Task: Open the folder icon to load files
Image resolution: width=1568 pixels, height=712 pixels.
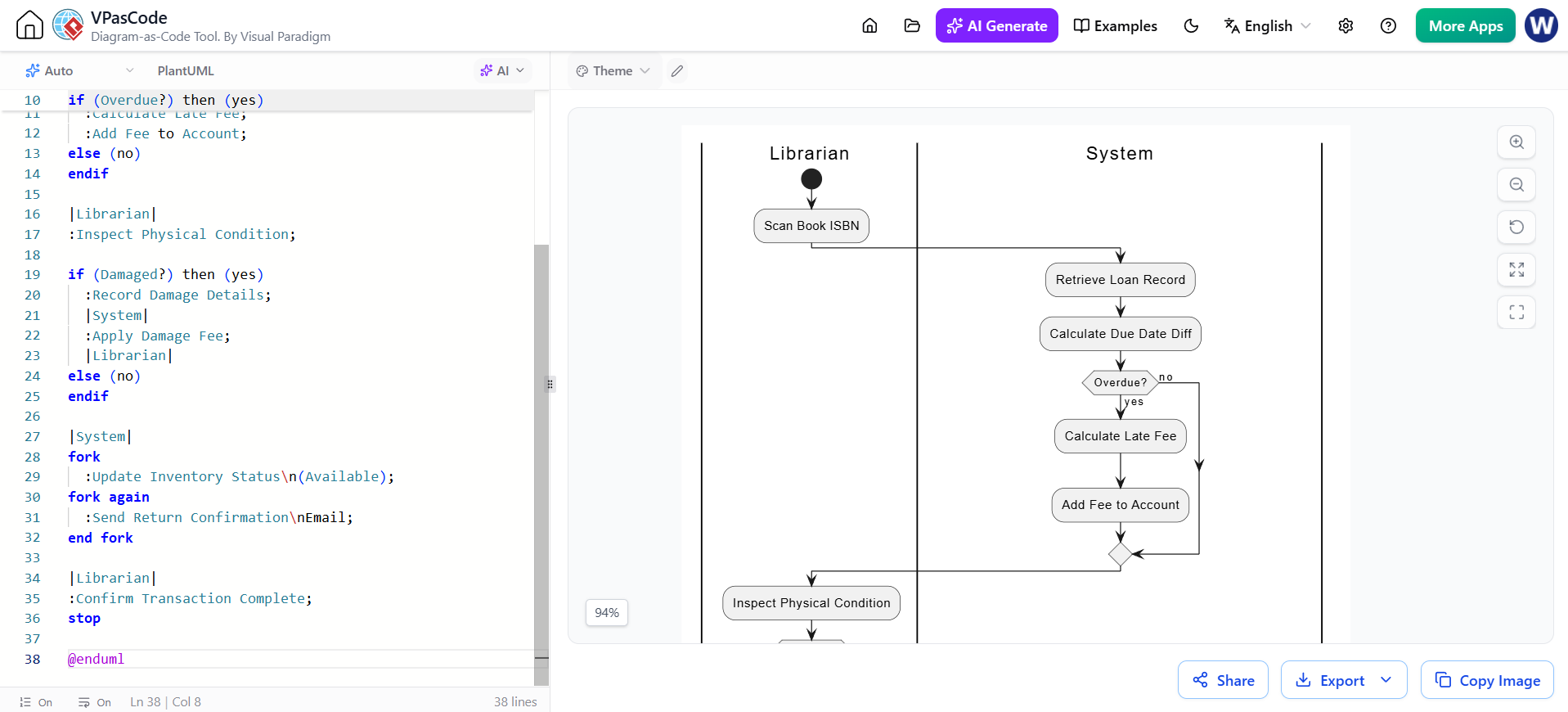Action: point(912,25)
